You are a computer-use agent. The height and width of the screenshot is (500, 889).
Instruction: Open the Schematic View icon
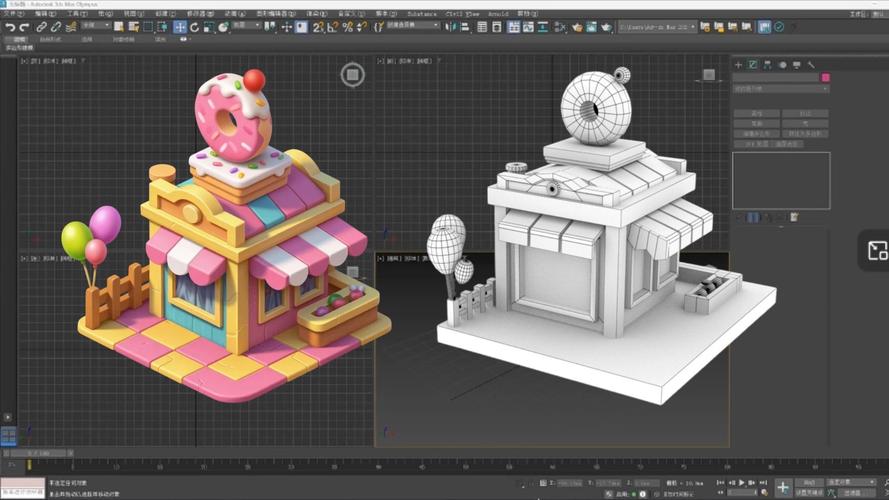(543, 27)
